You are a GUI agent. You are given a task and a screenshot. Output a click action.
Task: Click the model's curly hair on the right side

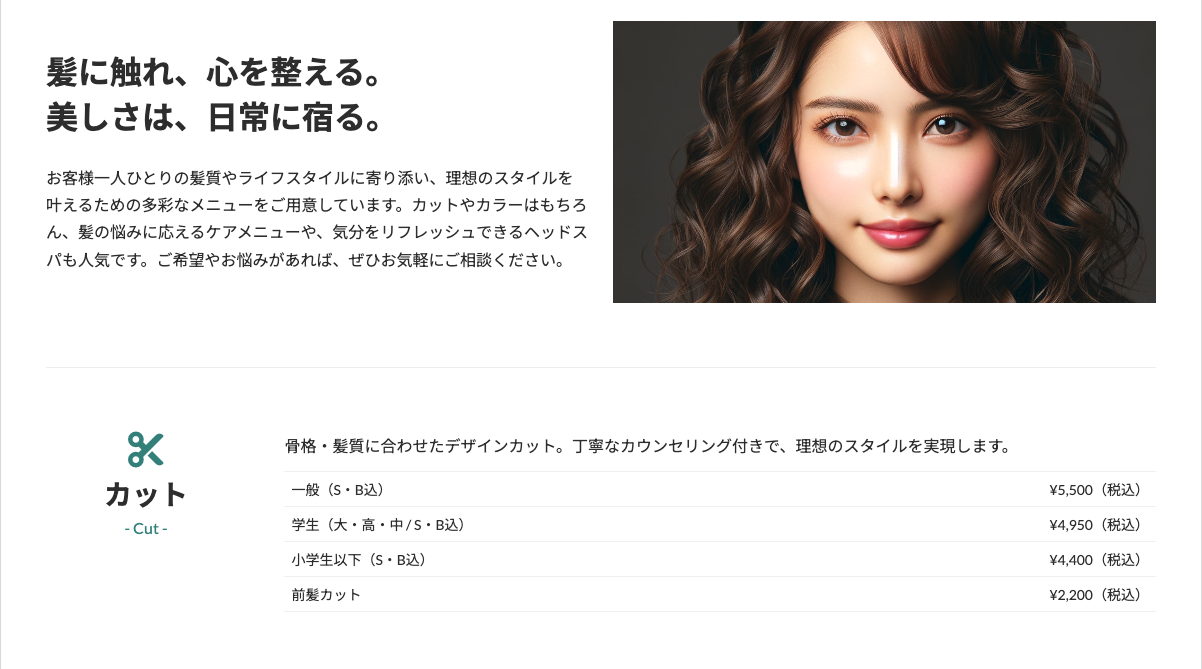(1060, 170)
